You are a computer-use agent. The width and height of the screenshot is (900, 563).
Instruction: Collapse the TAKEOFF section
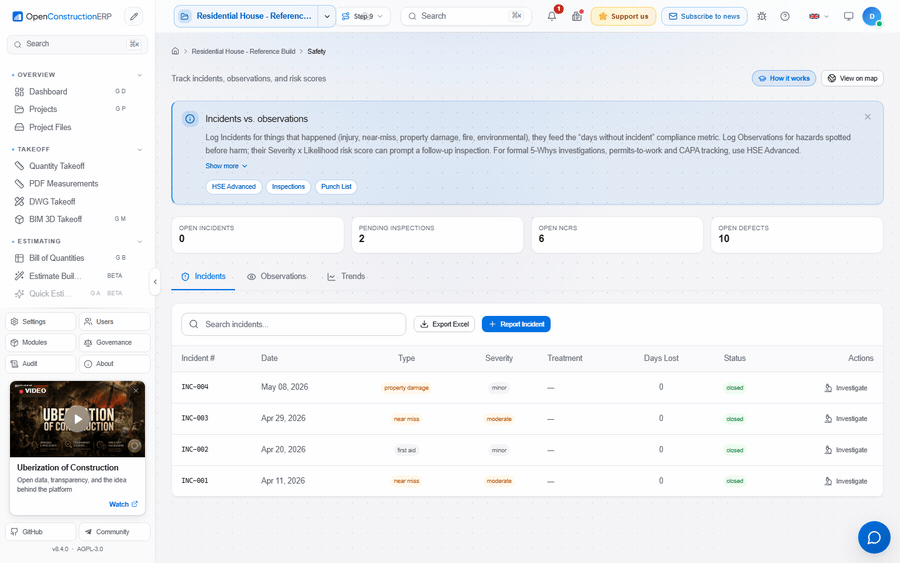(x=139, y=149)
